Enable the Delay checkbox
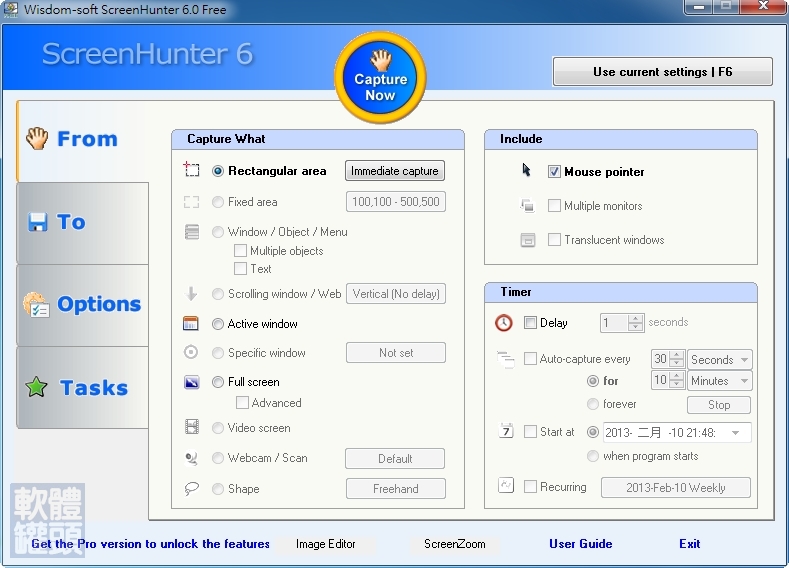789x568 pixels. [530, 322]
